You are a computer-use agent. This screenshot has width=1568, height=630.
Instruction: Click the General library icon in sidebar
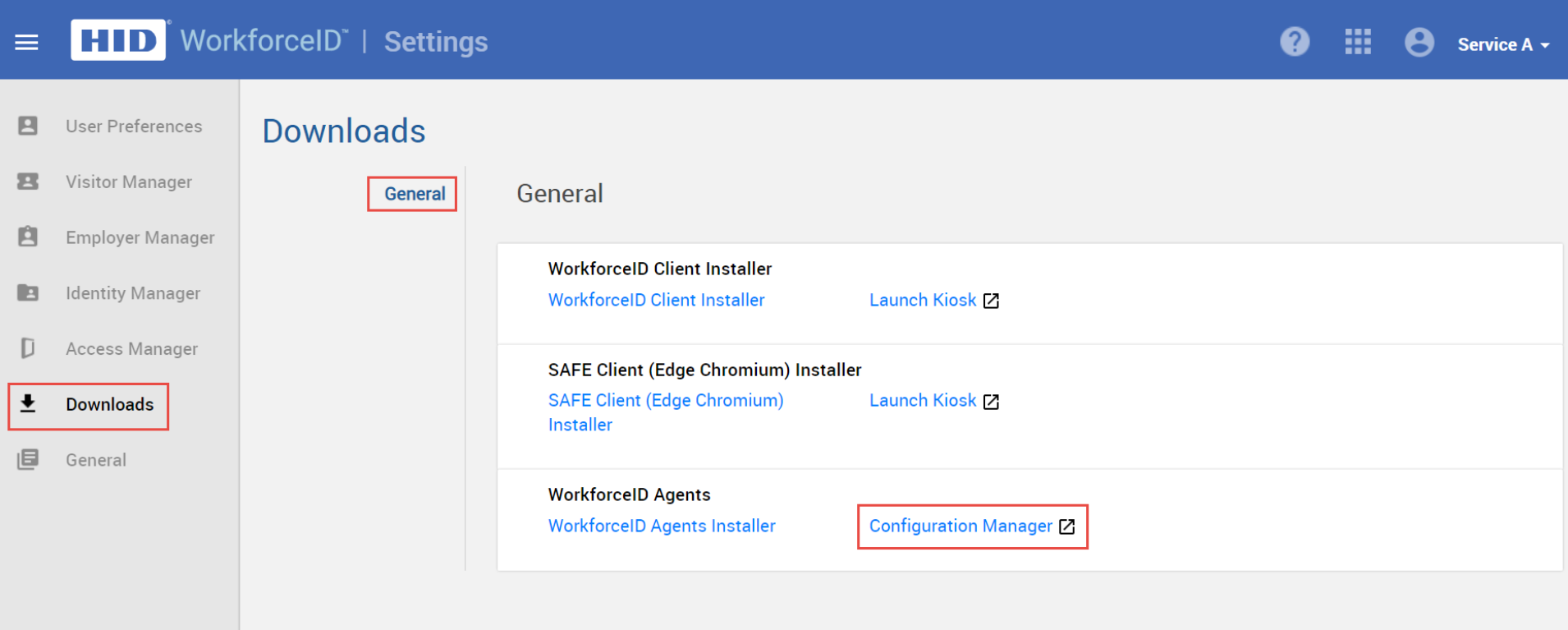(28, 459)
